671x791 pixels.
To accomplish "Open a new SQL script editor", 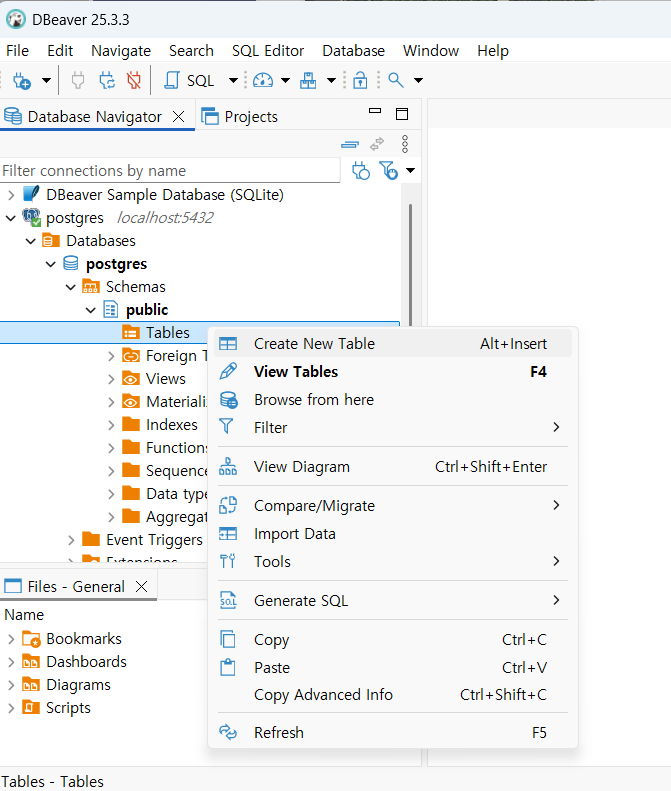I will pos(189,80).
